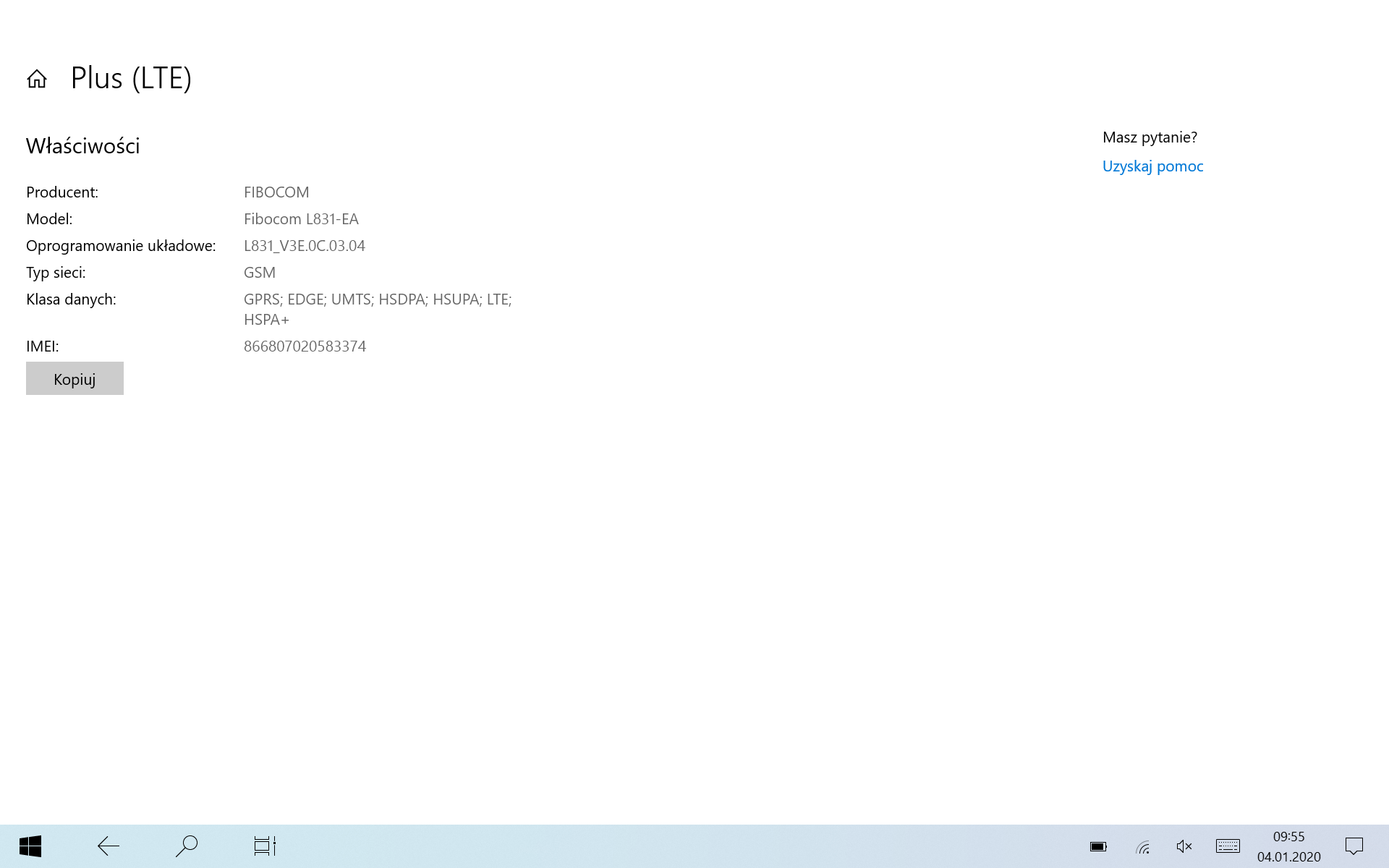This screenshot has width=1389, height=868.
Task: Click the IMEI number value
Action: (x=305, y=346)
